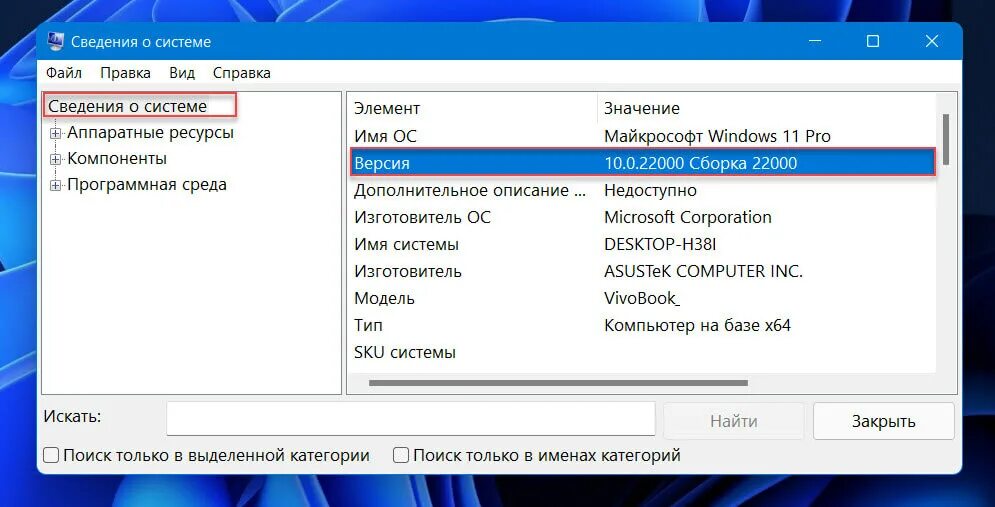Select the Имя ОС row
The width and height of the screenshot is (995, 507).
pyautogui.click(x=642, y=136)
